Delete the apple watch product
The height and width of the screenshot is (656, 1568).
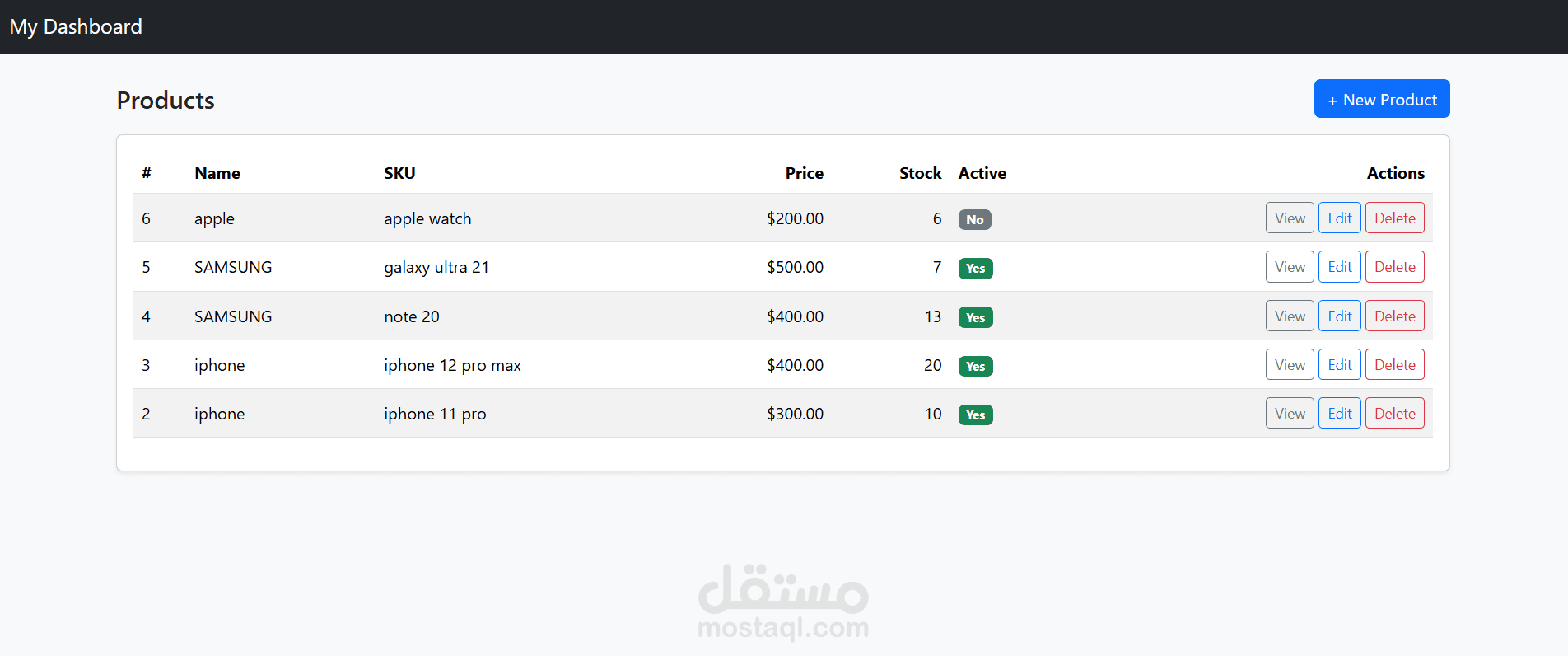pos(1395,218)
